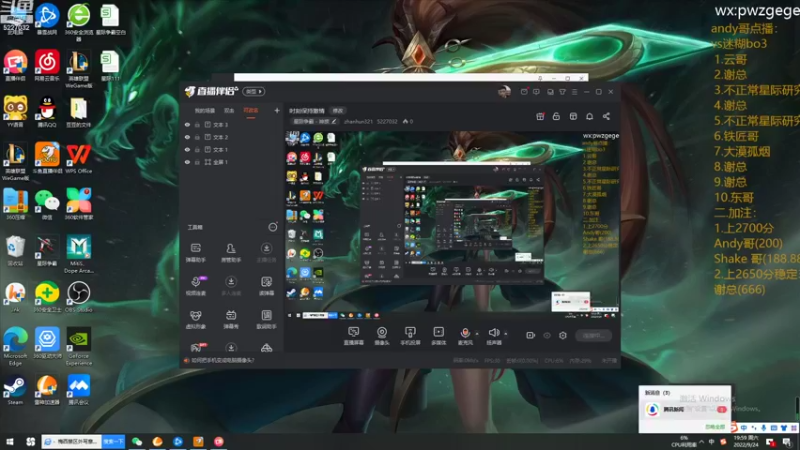The width and height of the screenshot is (800, 450).
Task: Toggle the preview eye icon in bottom bar
Action: 547,335
